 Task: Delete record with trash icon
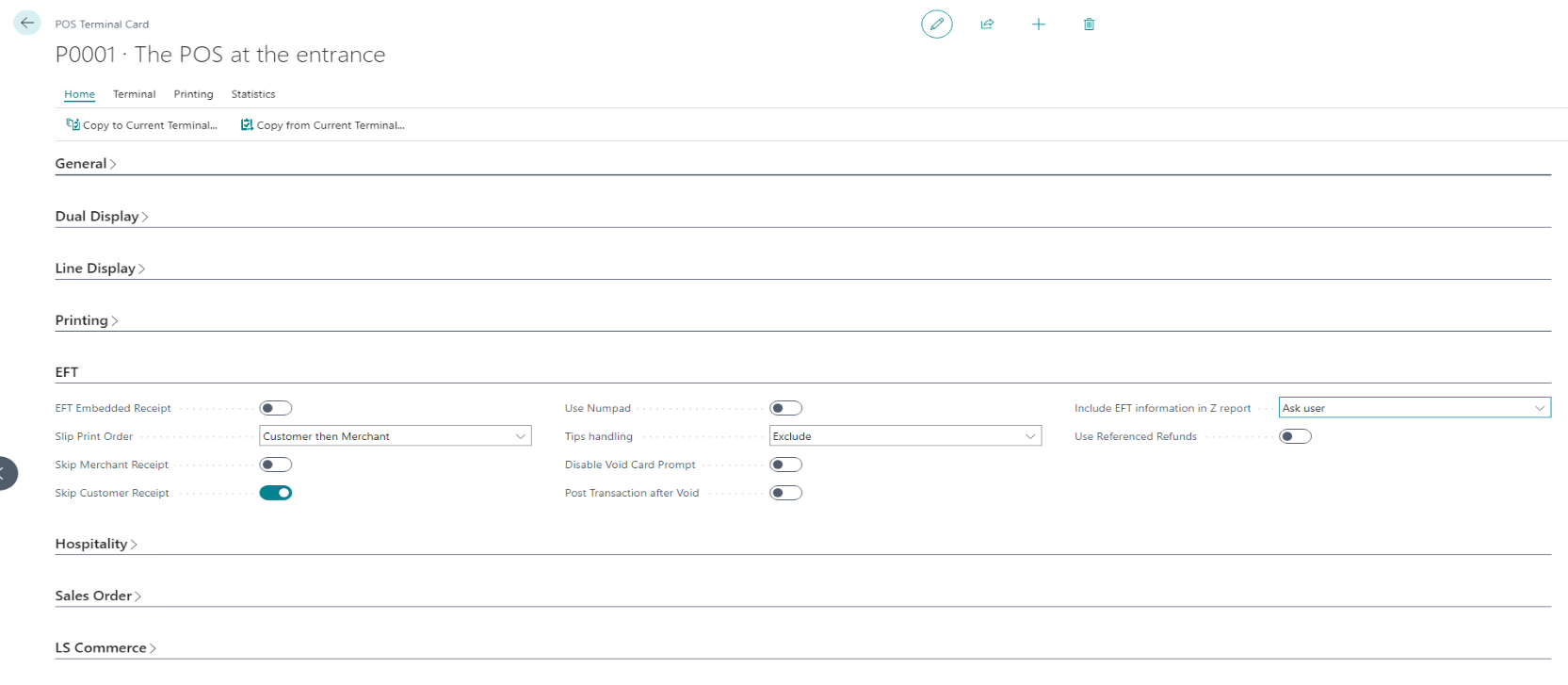point(1089,24)
